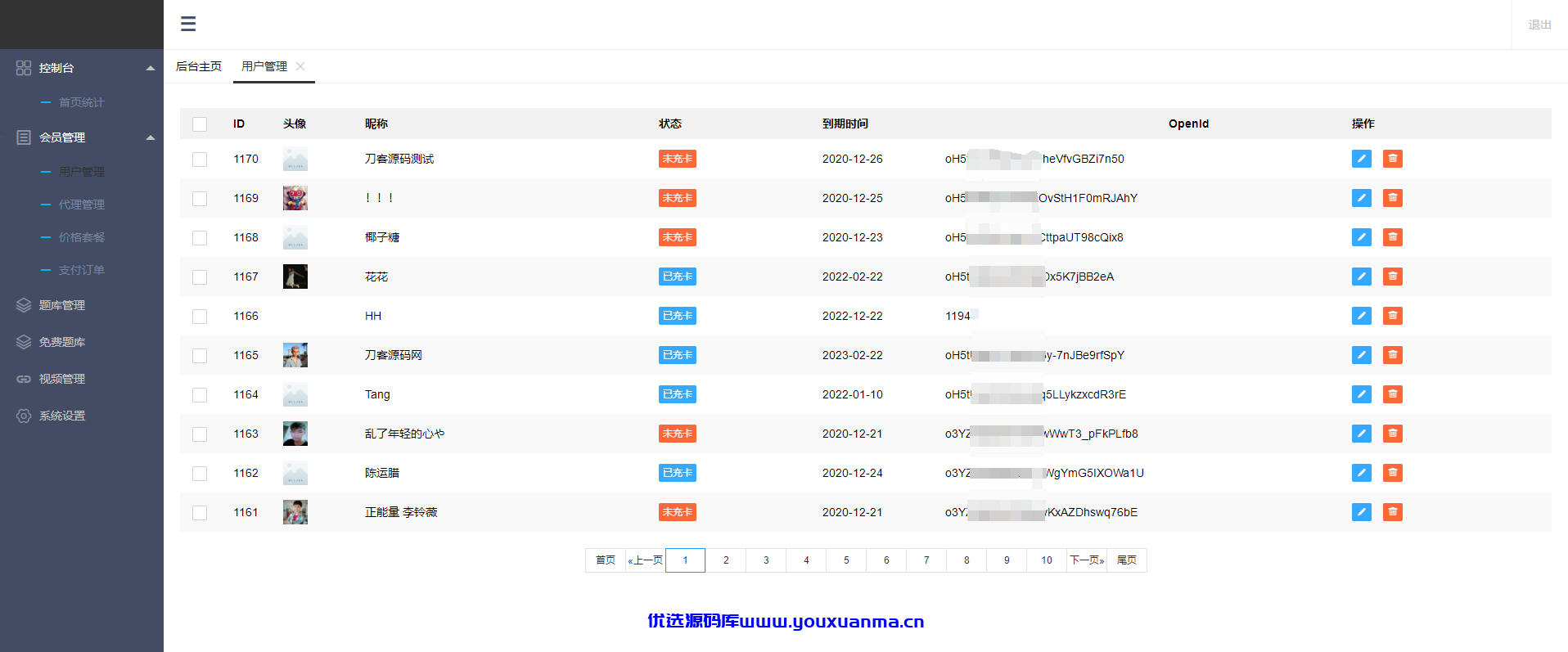Delete user 1161 with trash icon
This screenshot has width=1568, height=652.
click(1393, 512)
